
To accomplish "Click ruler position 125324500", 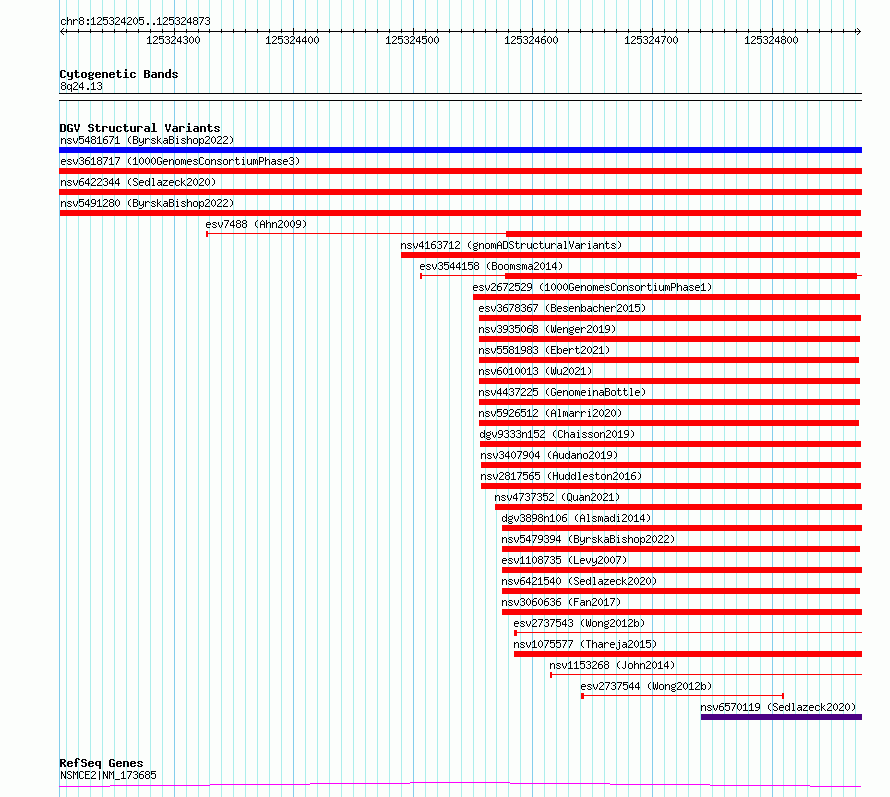I will click(x=412, y=40).
